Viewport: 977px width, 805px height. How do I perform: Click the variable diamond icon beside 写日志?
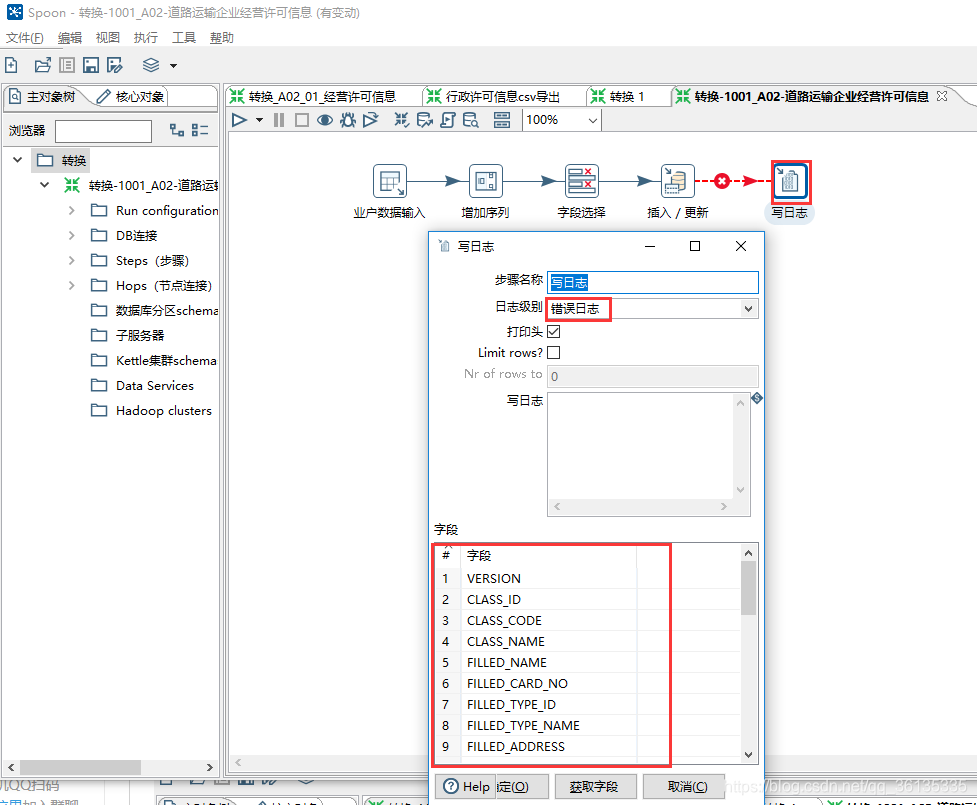757,398
